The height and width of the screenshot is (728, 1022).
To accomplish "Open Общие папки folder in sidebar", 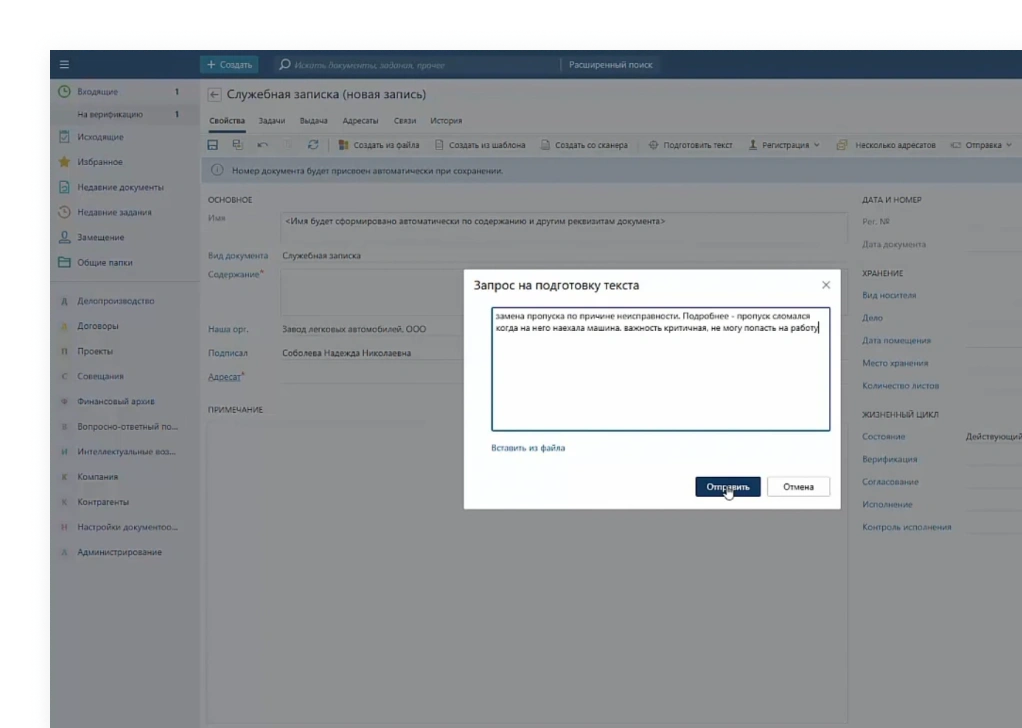I will click(104, 263).
